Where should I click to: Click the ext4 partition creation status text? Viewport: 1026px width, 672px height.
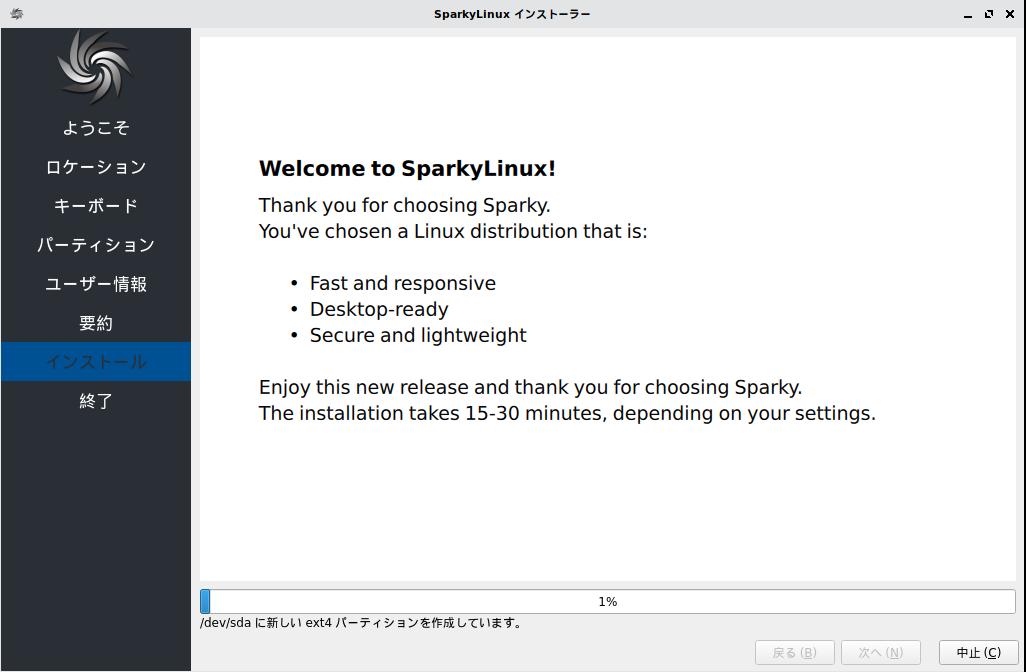pyautogui.click(x=362, y=623)
